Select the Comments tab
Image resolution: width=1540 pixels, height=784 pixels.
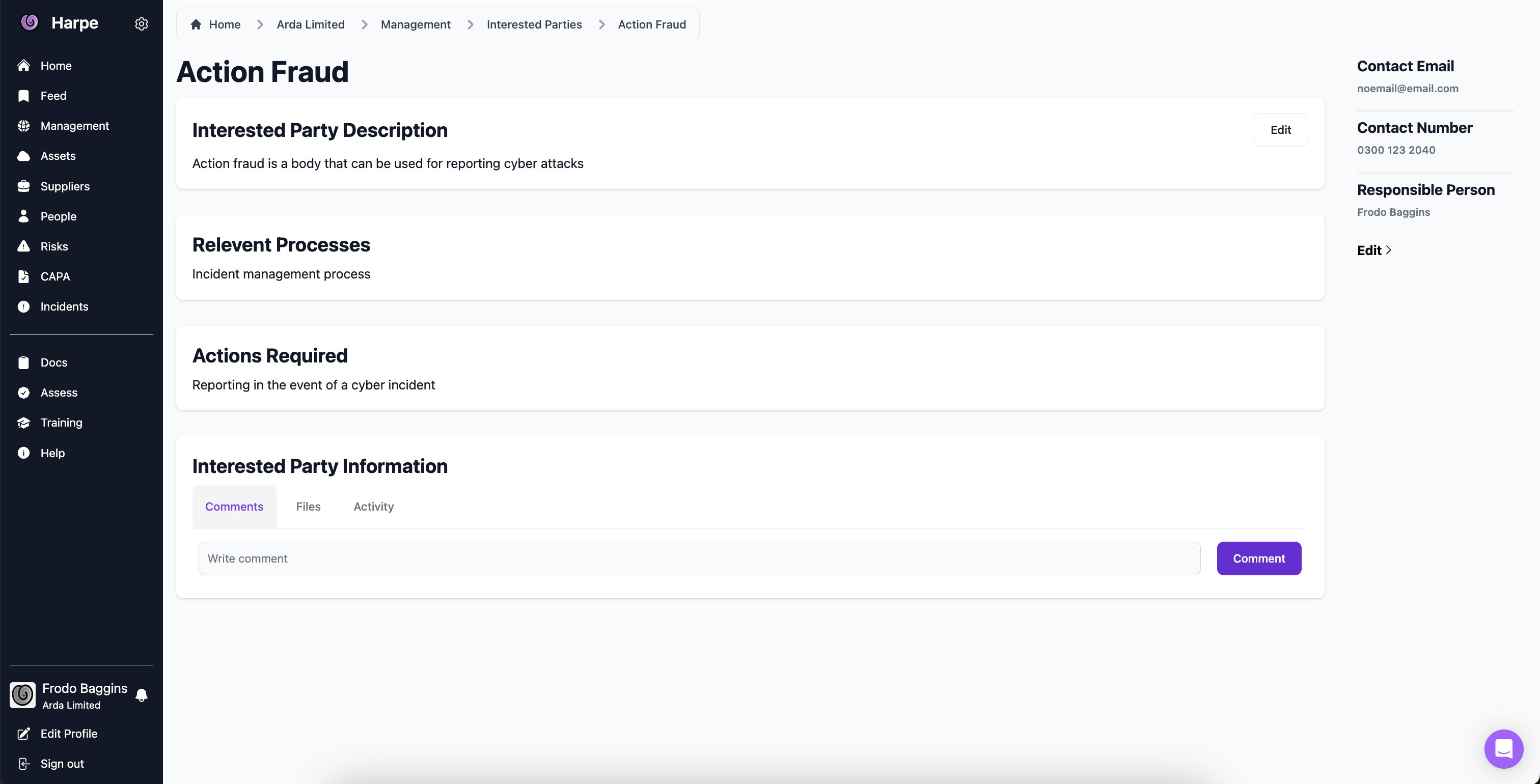pos(234,507)
